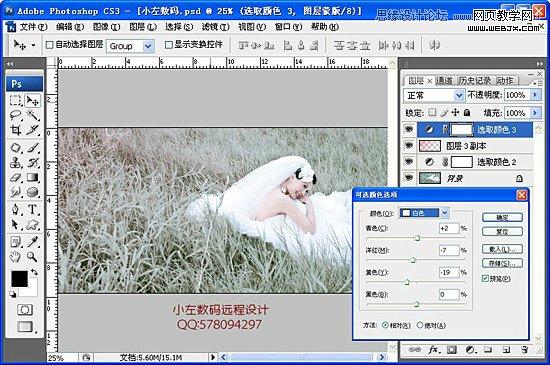550x365 pixels.
Task: Select the Custom Shape tool
Action: click(x=32, y=224)
